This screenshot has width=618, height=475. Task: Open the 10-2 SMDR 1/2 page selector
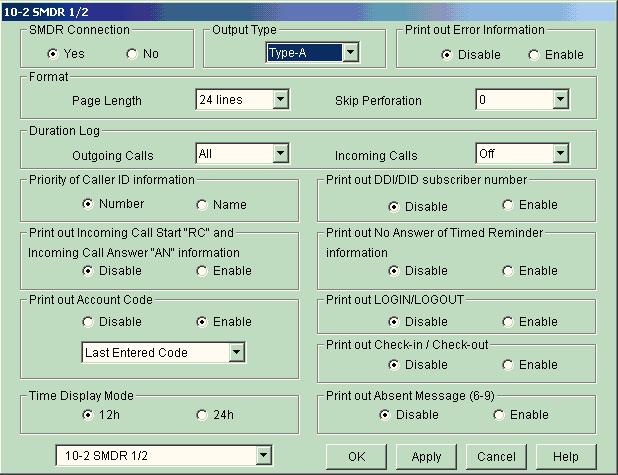coord(263,456)
